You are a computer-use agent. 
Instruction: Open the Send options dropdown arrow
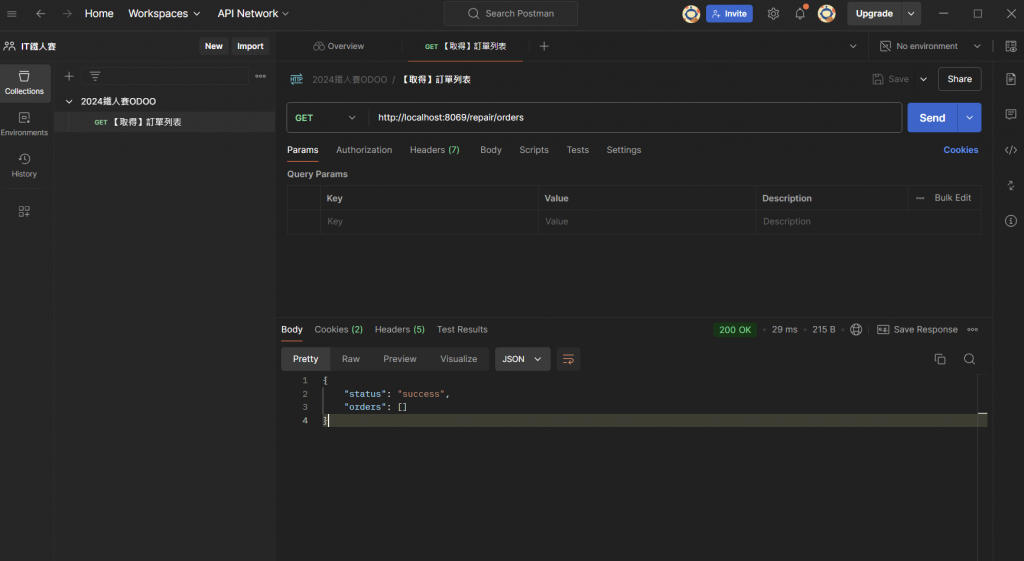[970, 118]
